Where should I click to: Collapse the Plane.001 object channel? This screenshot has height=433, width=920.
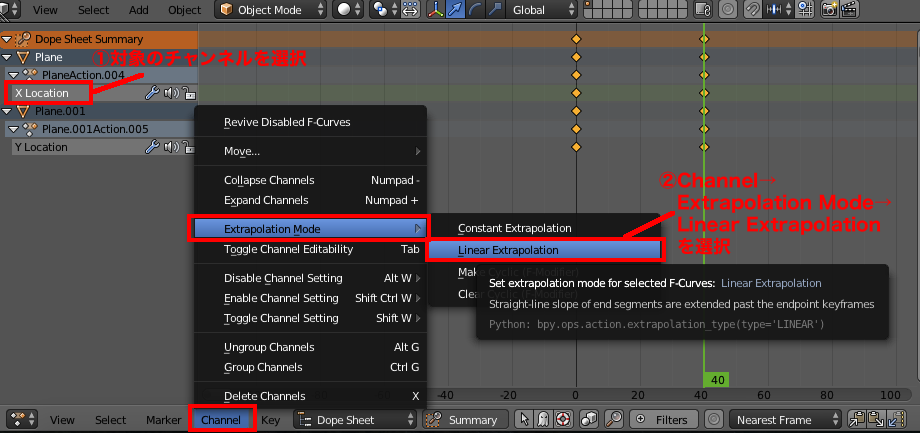(x=6, y=111)
